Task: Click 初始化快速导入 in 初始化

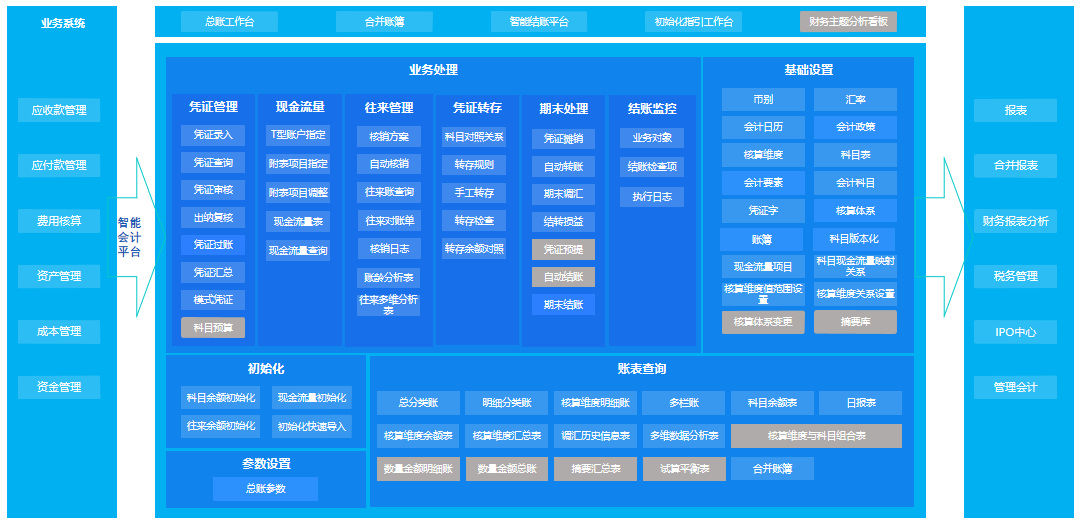Action: click(x=311, y=427)
